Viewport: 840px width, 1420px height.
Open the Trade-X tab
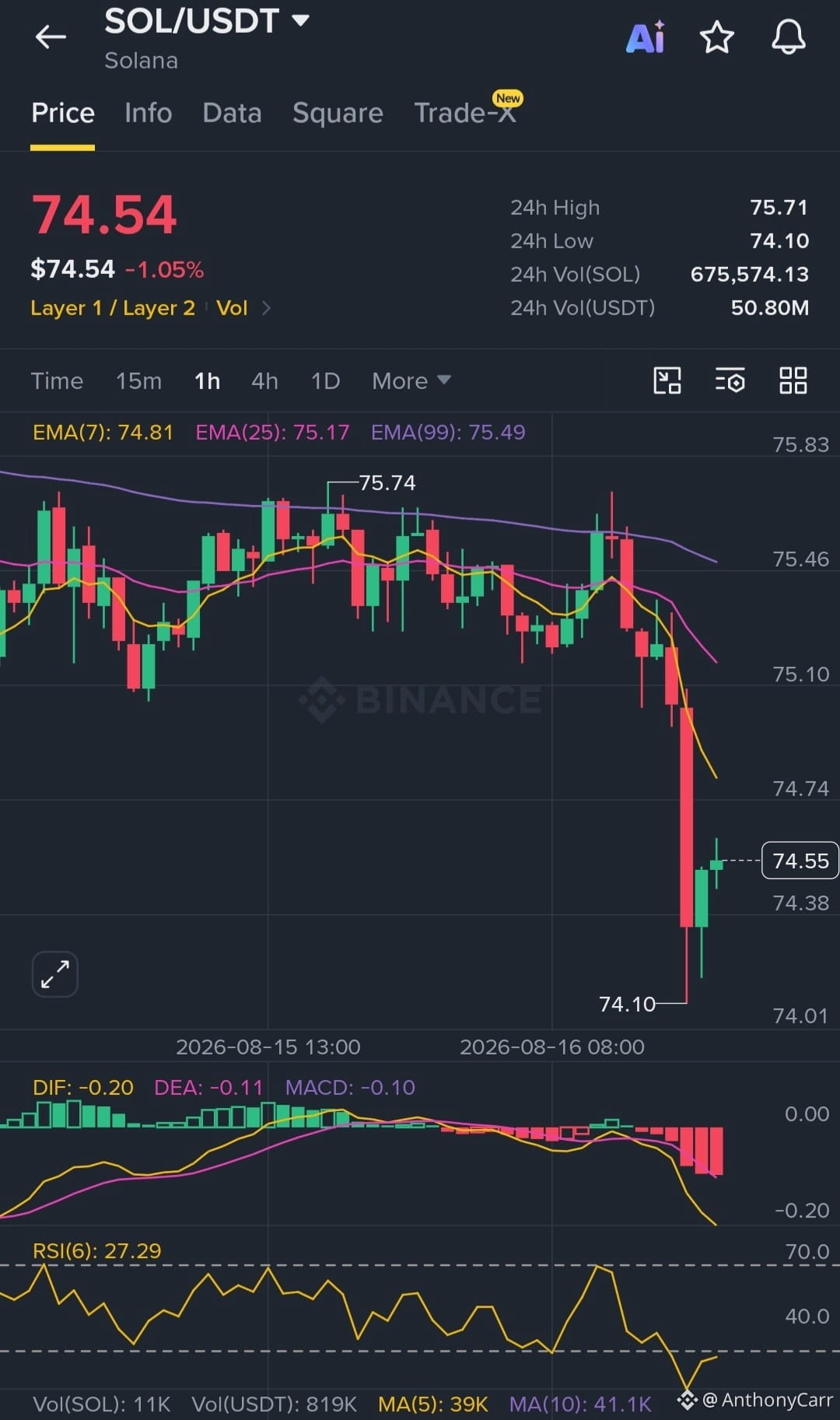pyautogui.click(x=464, y=114)
